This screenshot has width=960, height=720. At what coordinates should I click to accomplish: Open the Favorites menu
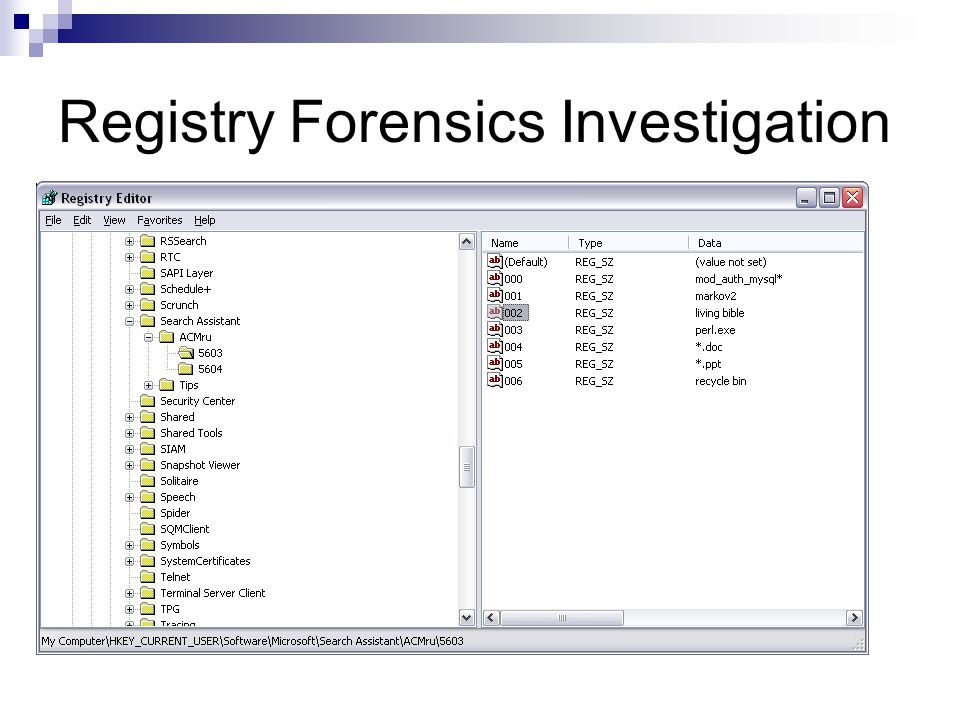pyautogui.click(x=159, y=220)
